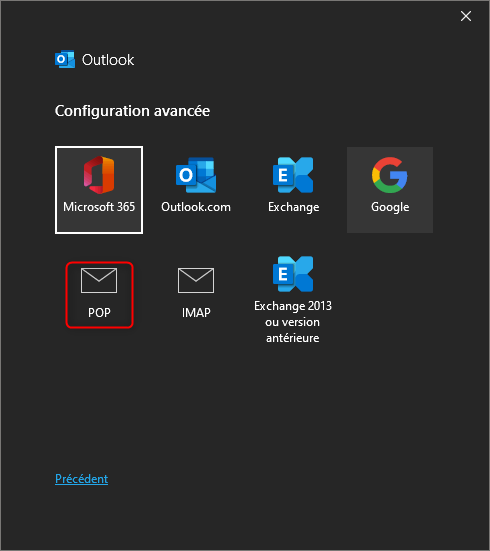Close the Outlook setup dialog
490x551 pixels.
(466, 16)
